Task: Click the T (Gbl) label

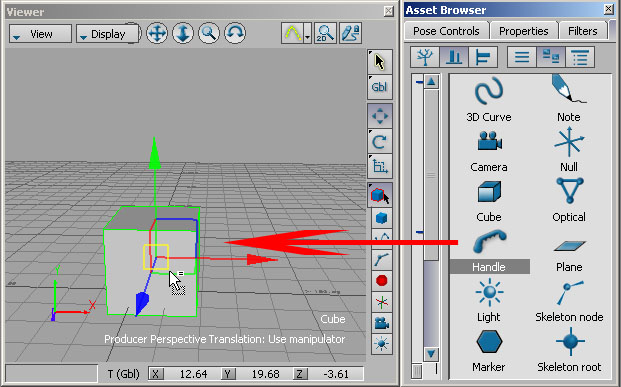Action: (x=123, y=374)
